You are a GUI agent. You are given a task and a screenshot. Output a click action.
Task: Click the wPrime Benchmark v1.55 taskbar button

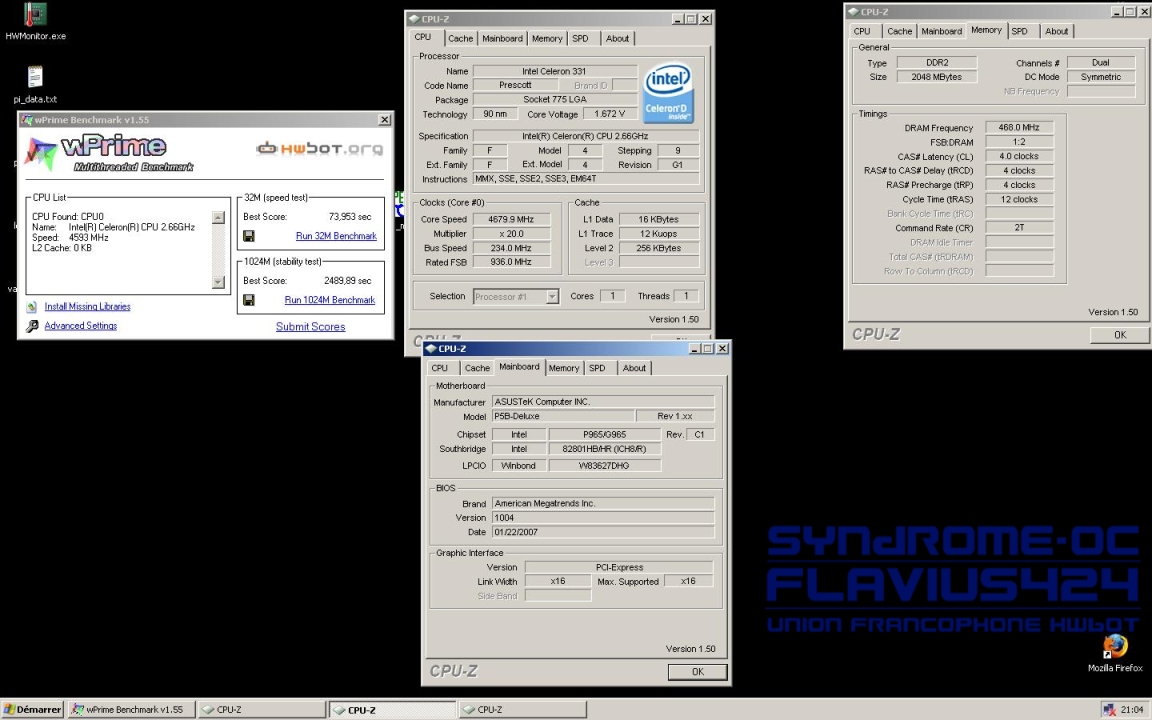click(x=131, y=710)
